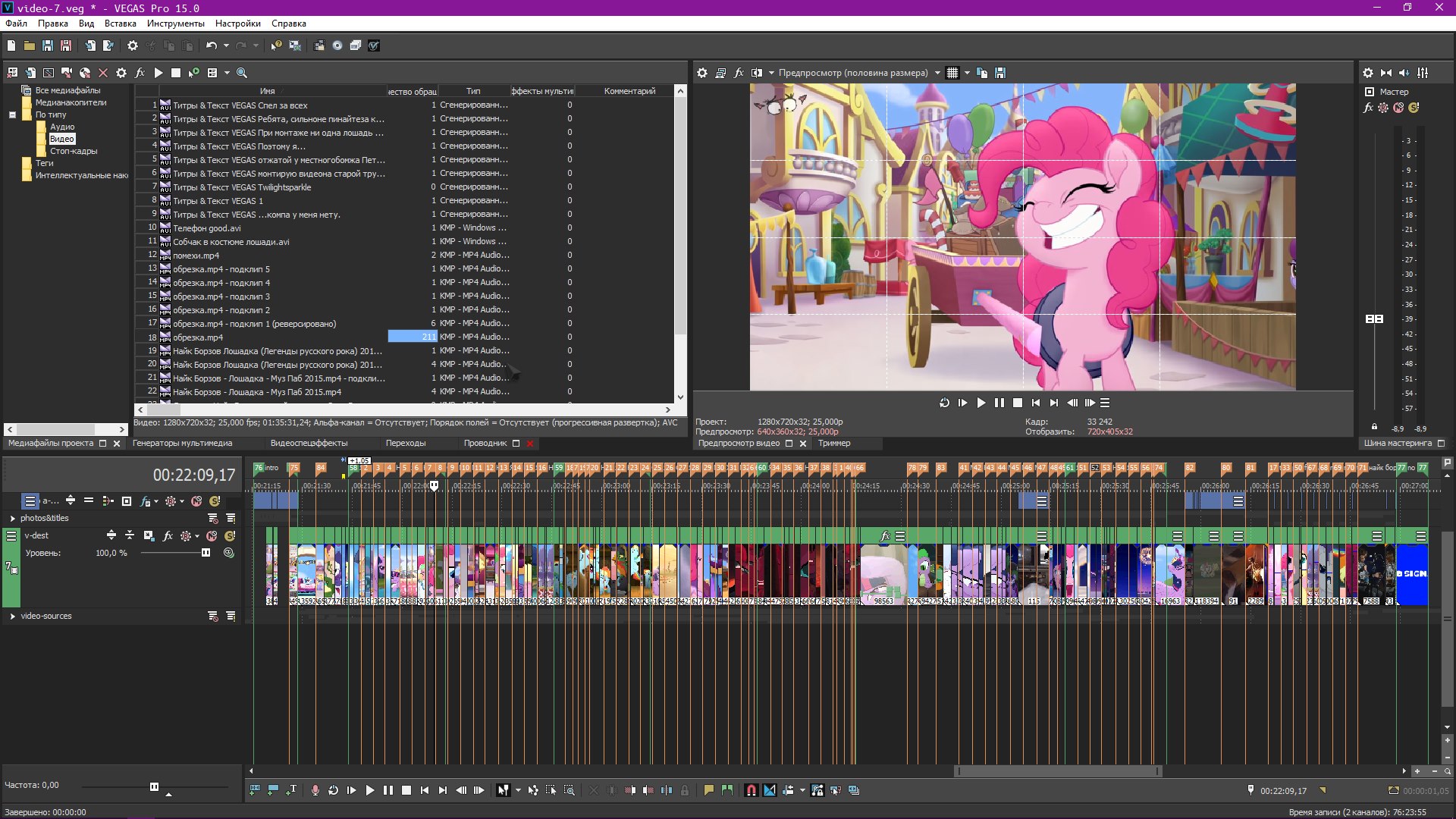Delete selected media with the red X icon
This screenshot has width=1456, height=819.
point(103,73)
